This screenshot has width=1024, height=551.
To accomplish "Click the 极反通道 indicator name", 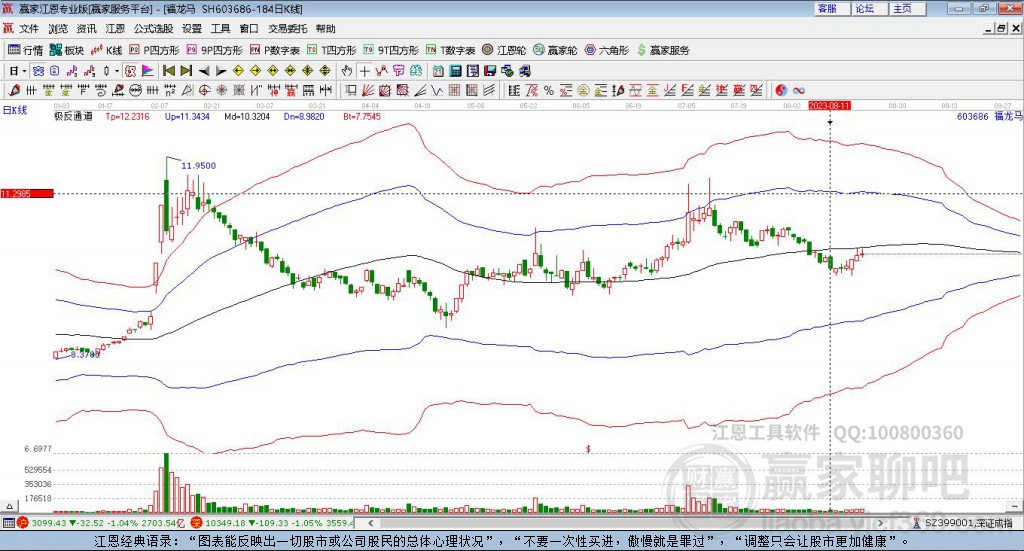I will tap(73, 116).
